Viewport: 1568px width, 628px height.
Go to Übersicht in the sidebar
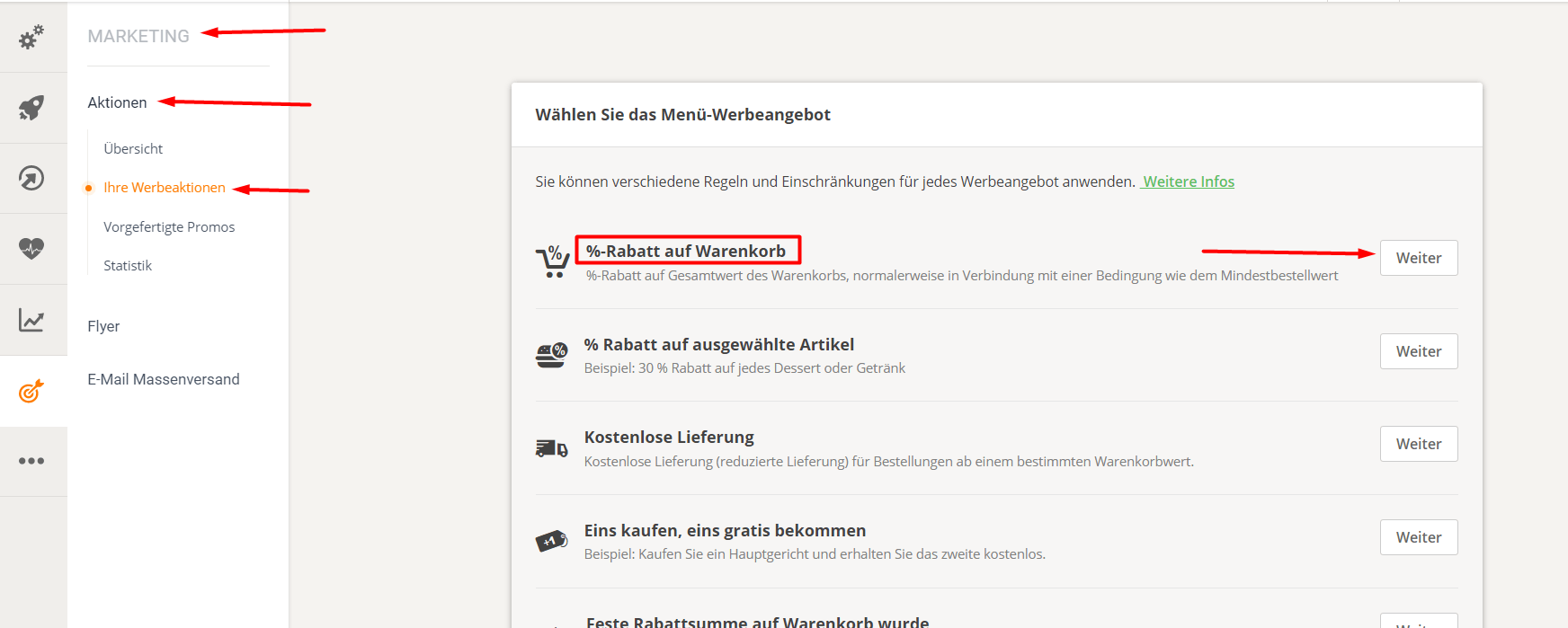(133, 148)
